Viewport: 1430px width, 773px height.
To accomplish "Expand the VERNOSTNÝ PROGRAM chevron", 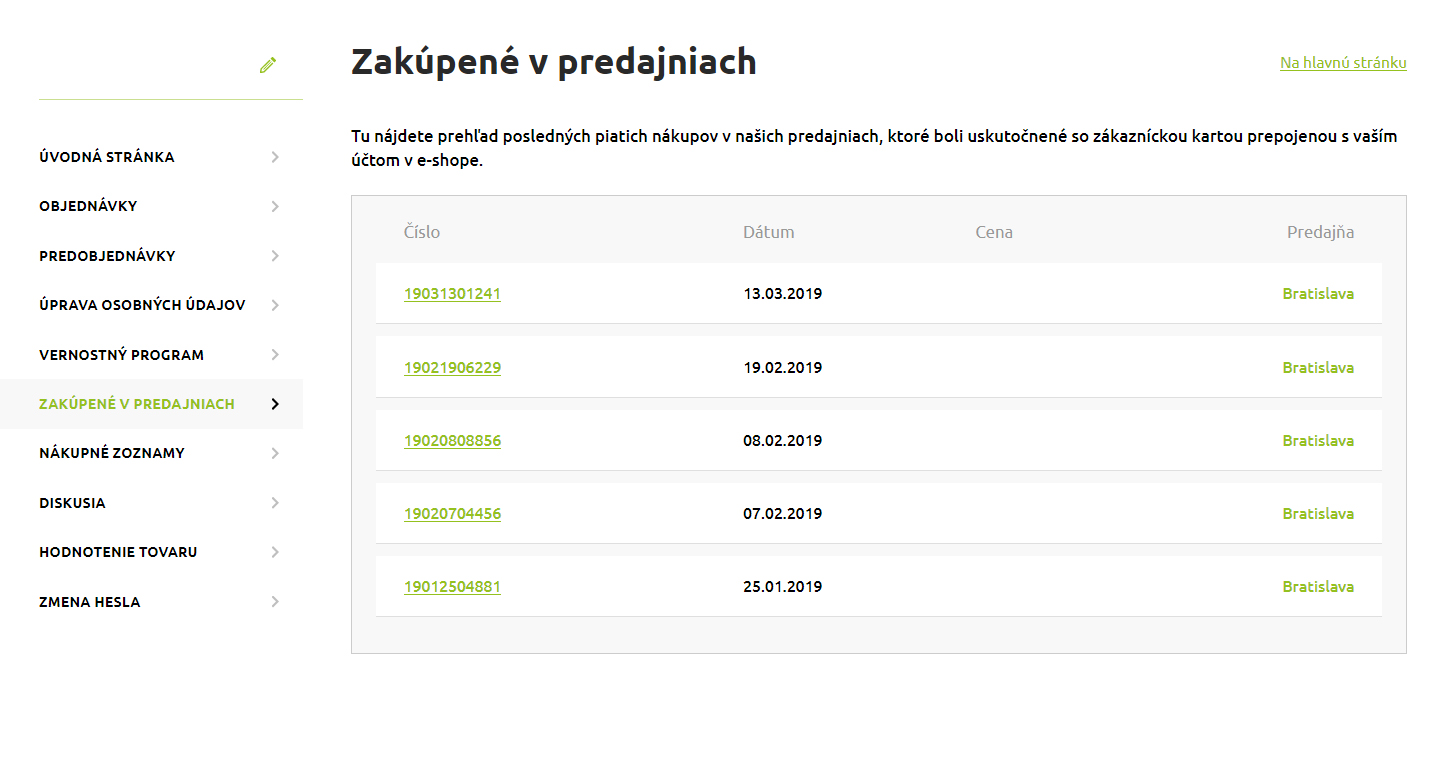I will (x=275, y=354).
